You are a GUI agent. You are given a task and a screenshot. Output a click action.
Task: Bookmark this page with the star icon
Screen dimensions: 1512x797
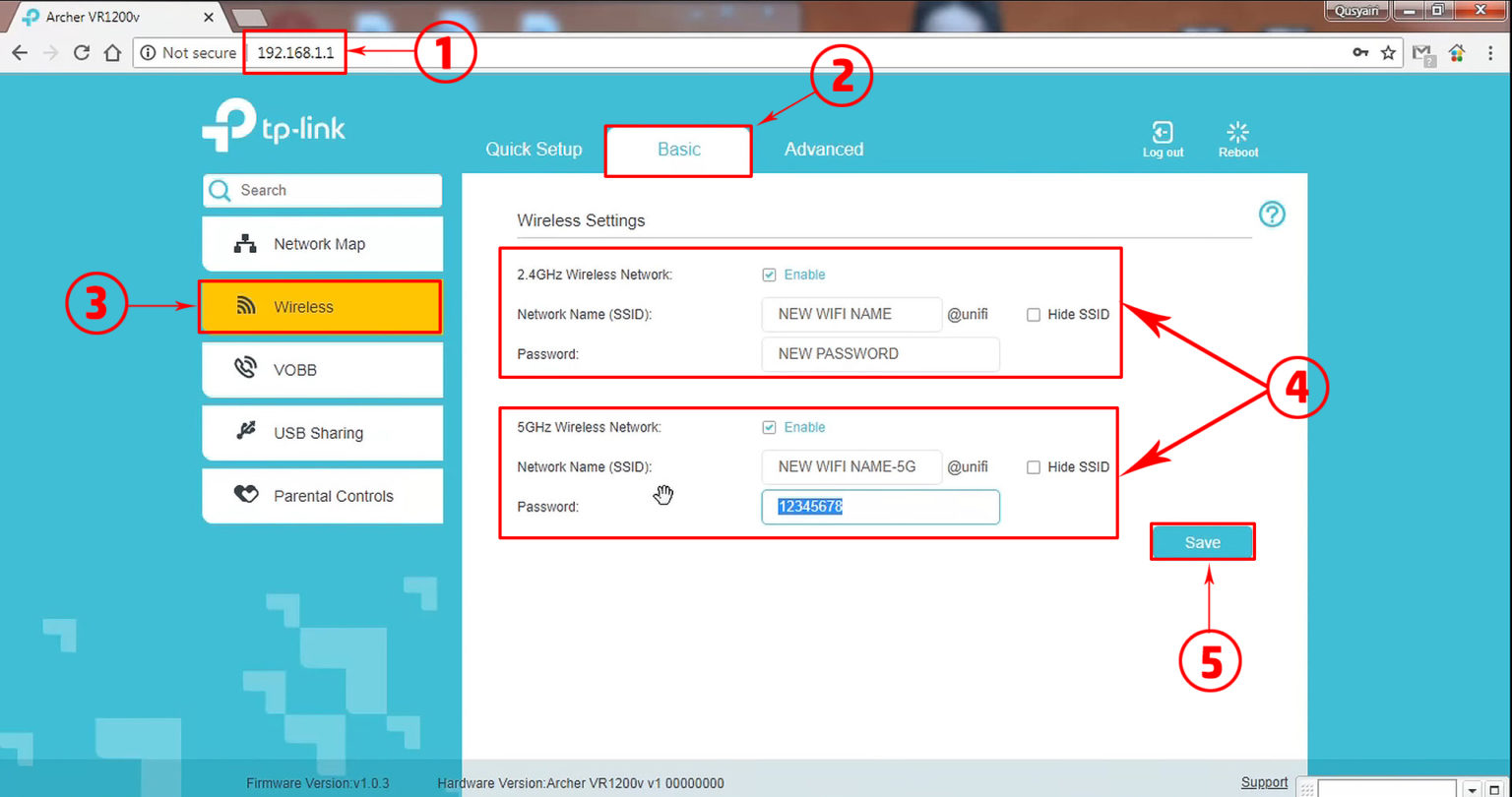[1388, 53]
